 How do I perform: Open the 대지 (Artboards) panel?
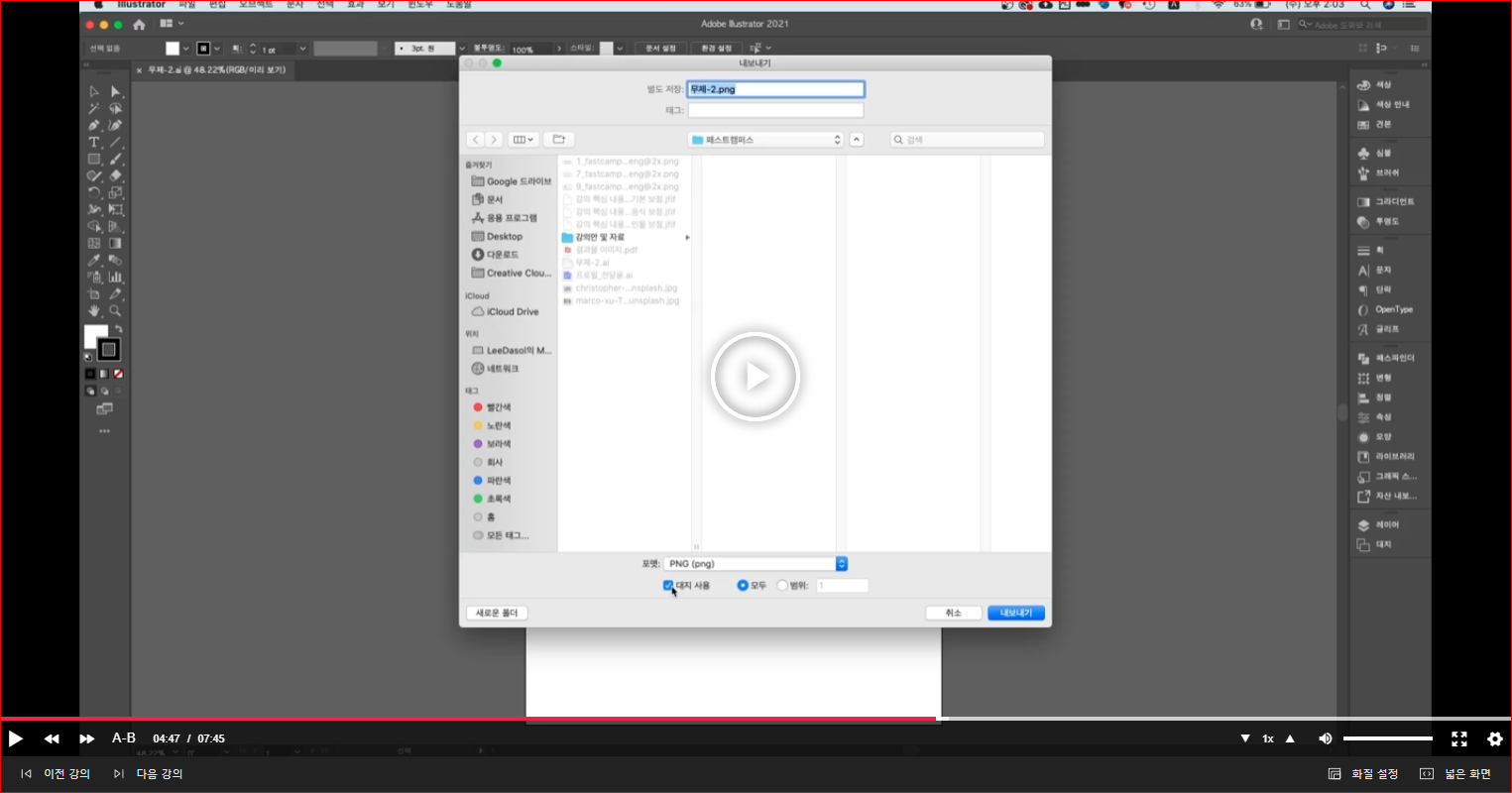point(1374,545)
